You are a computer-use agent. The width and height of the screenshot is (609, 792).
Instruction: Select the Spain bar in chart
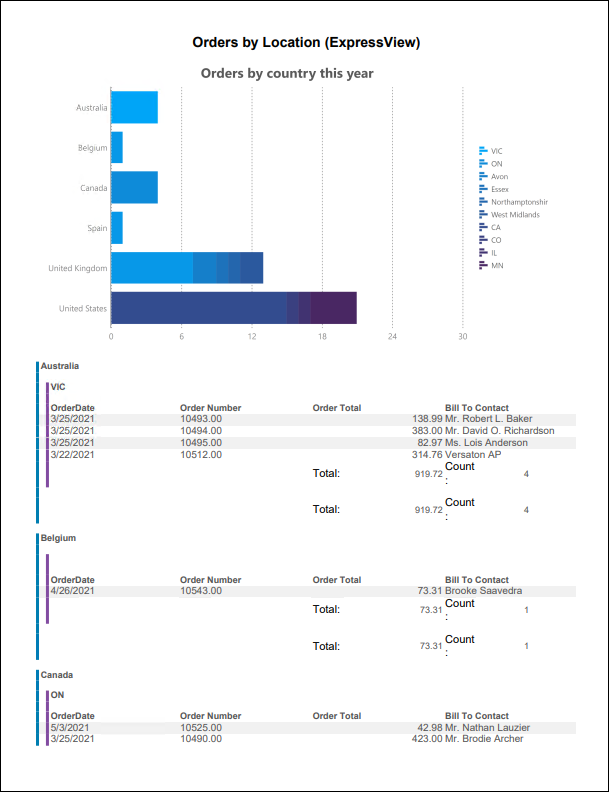(x=117, y=228)
